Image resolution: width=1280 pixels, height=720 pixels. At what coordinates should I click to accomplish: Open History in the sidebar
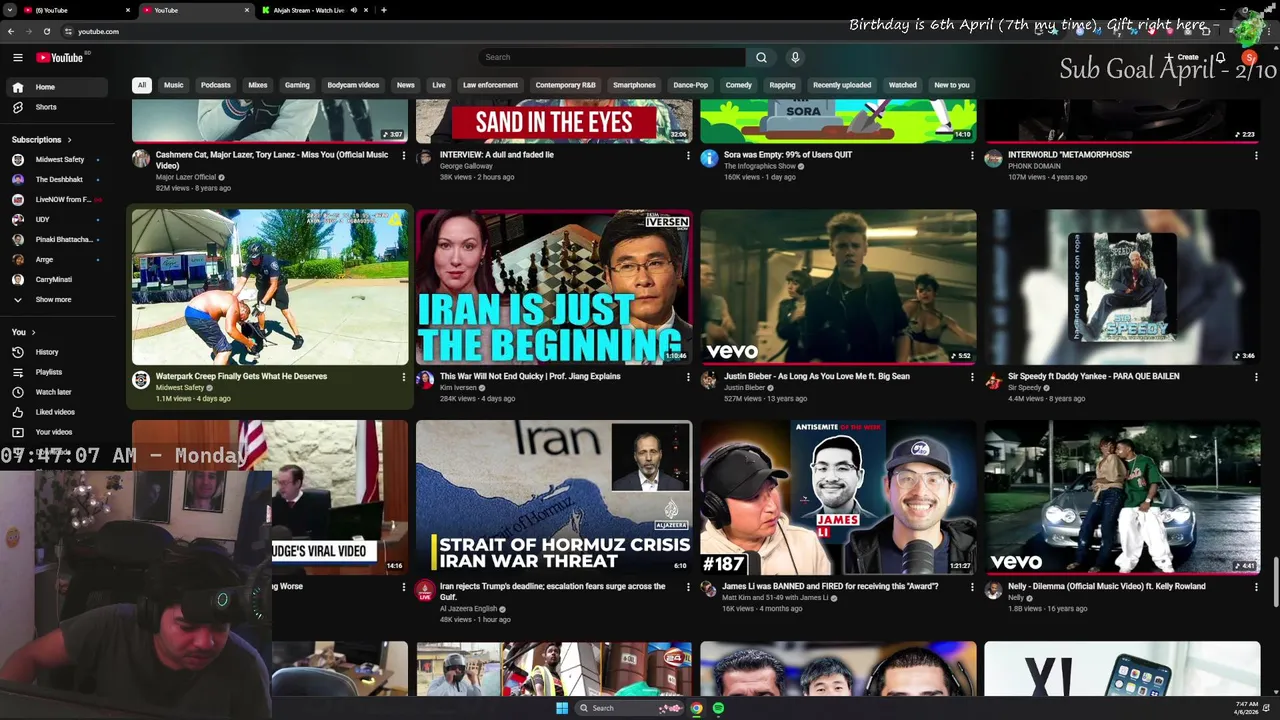[58, 352]
